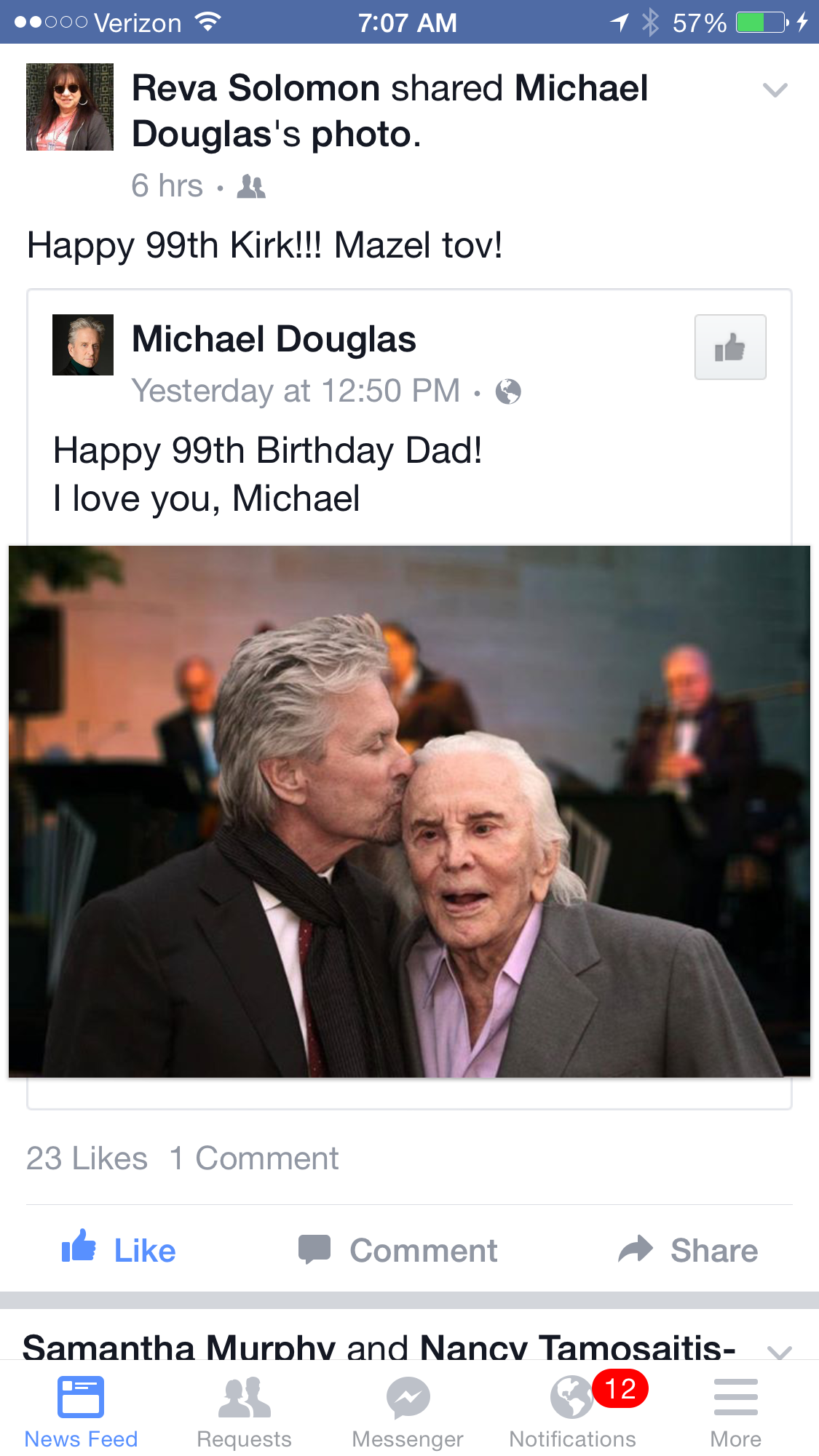Tap the Share arrow icon
Image resolution: width=819 pixels, height=1456 pixels.
[x=636, y=1249]
